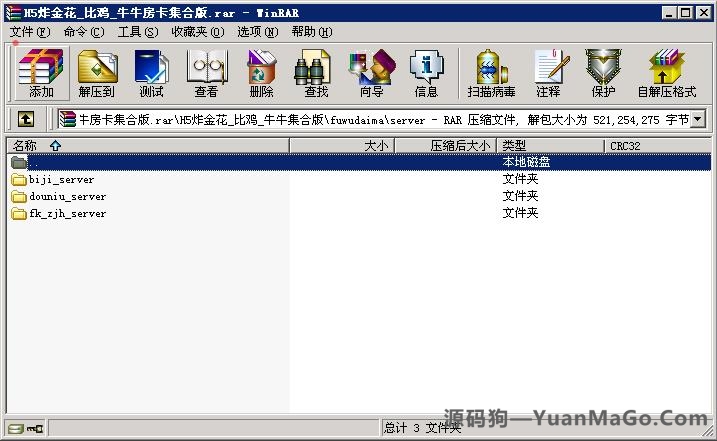Click the douniu_server folder icon

pos(19,196)
